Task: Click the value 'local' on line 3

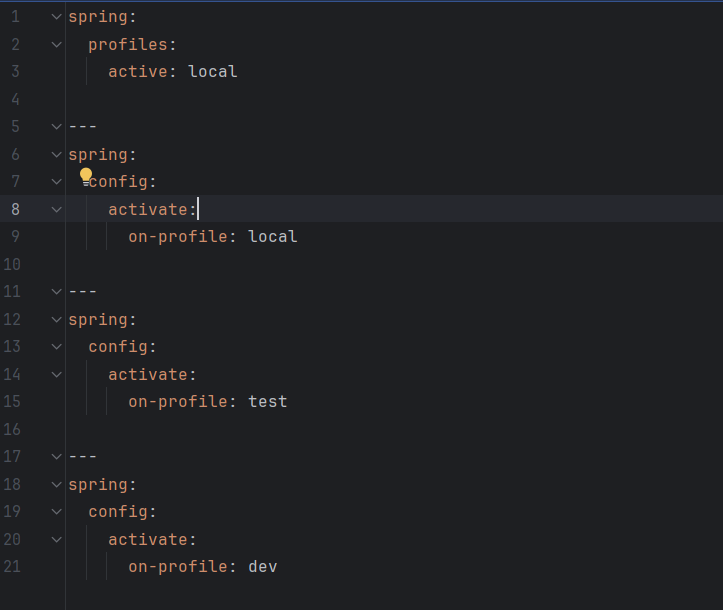Action: click(213, 71)
